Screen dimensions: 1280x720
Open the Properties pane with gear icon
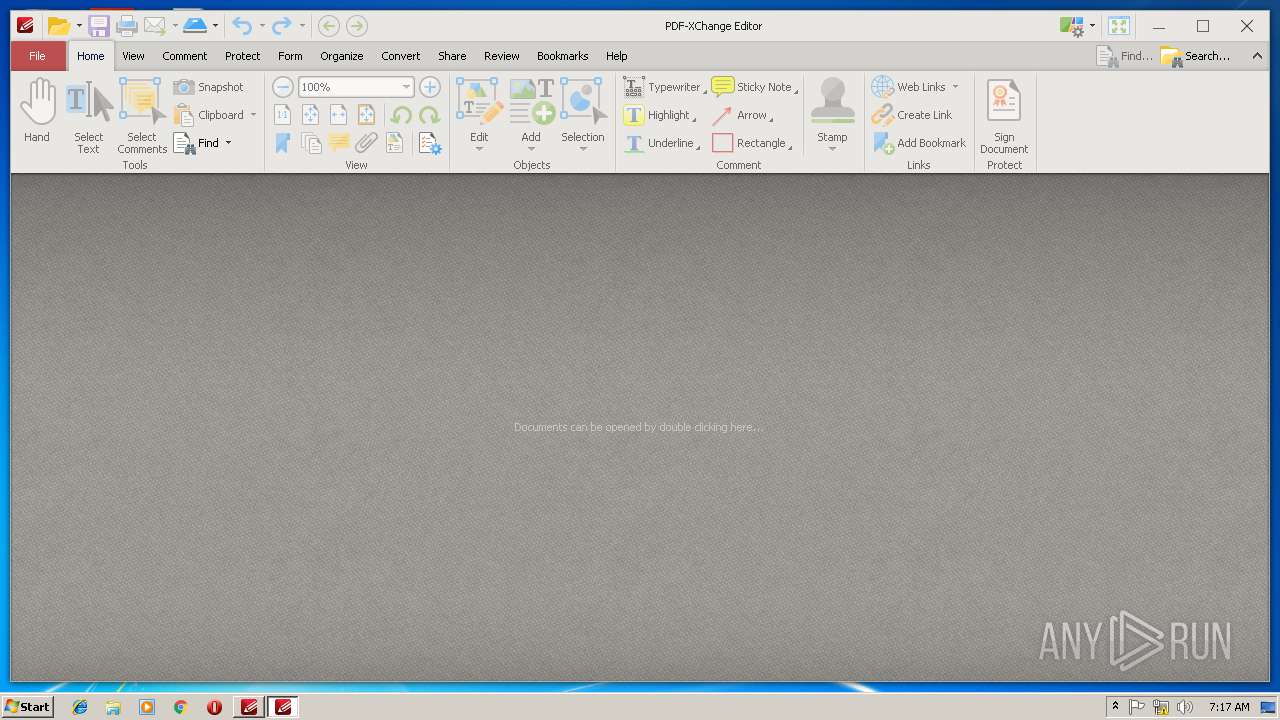(430, 143)
